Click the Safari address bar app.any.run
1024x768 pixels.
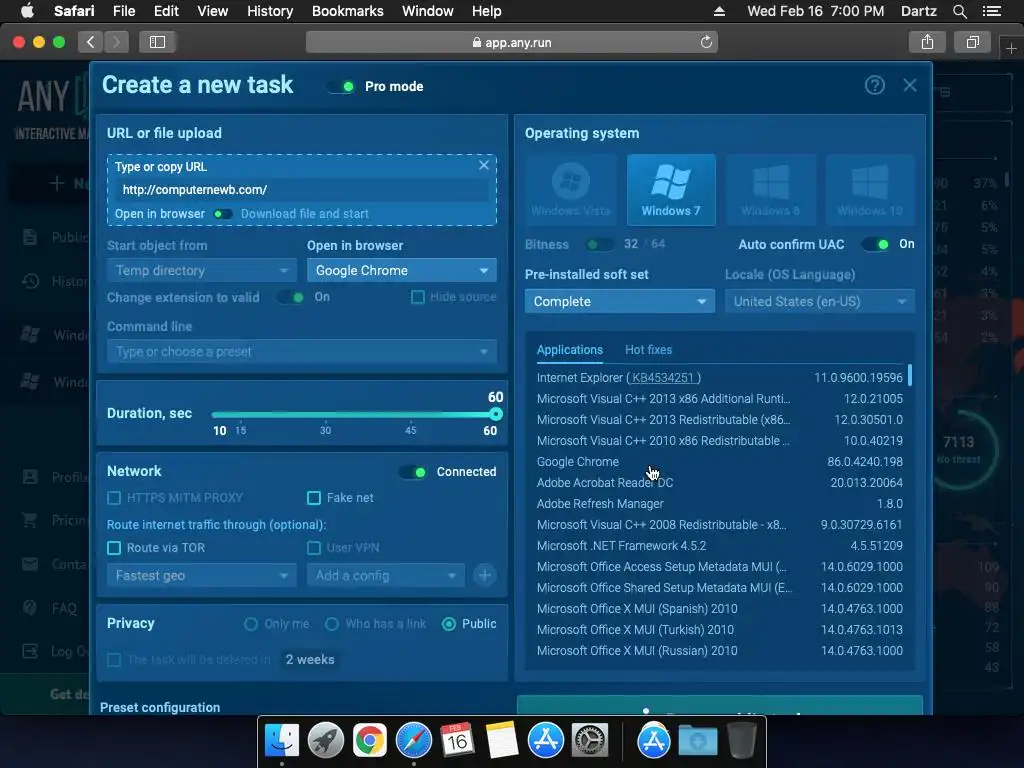click(x=512, y=42)
